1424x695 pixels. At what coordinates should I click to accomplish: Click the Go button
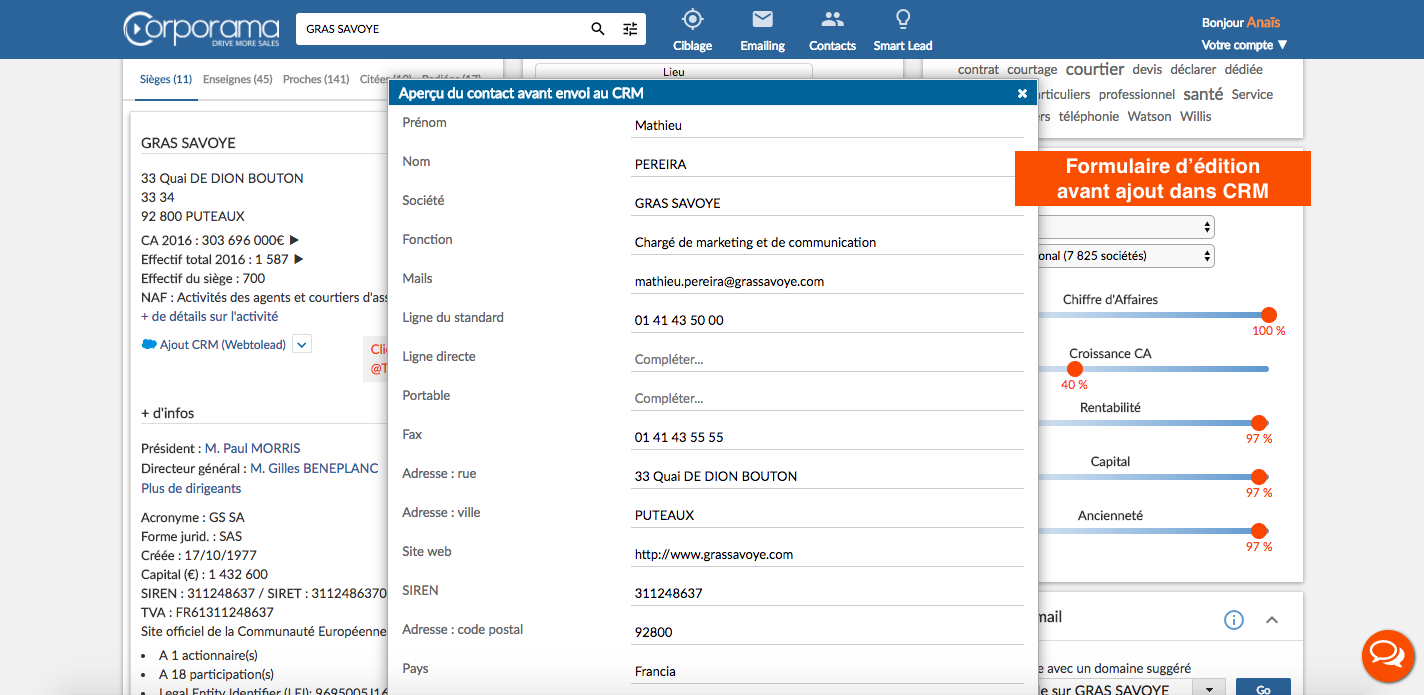pyautogui.click(x=1263, y=689)
